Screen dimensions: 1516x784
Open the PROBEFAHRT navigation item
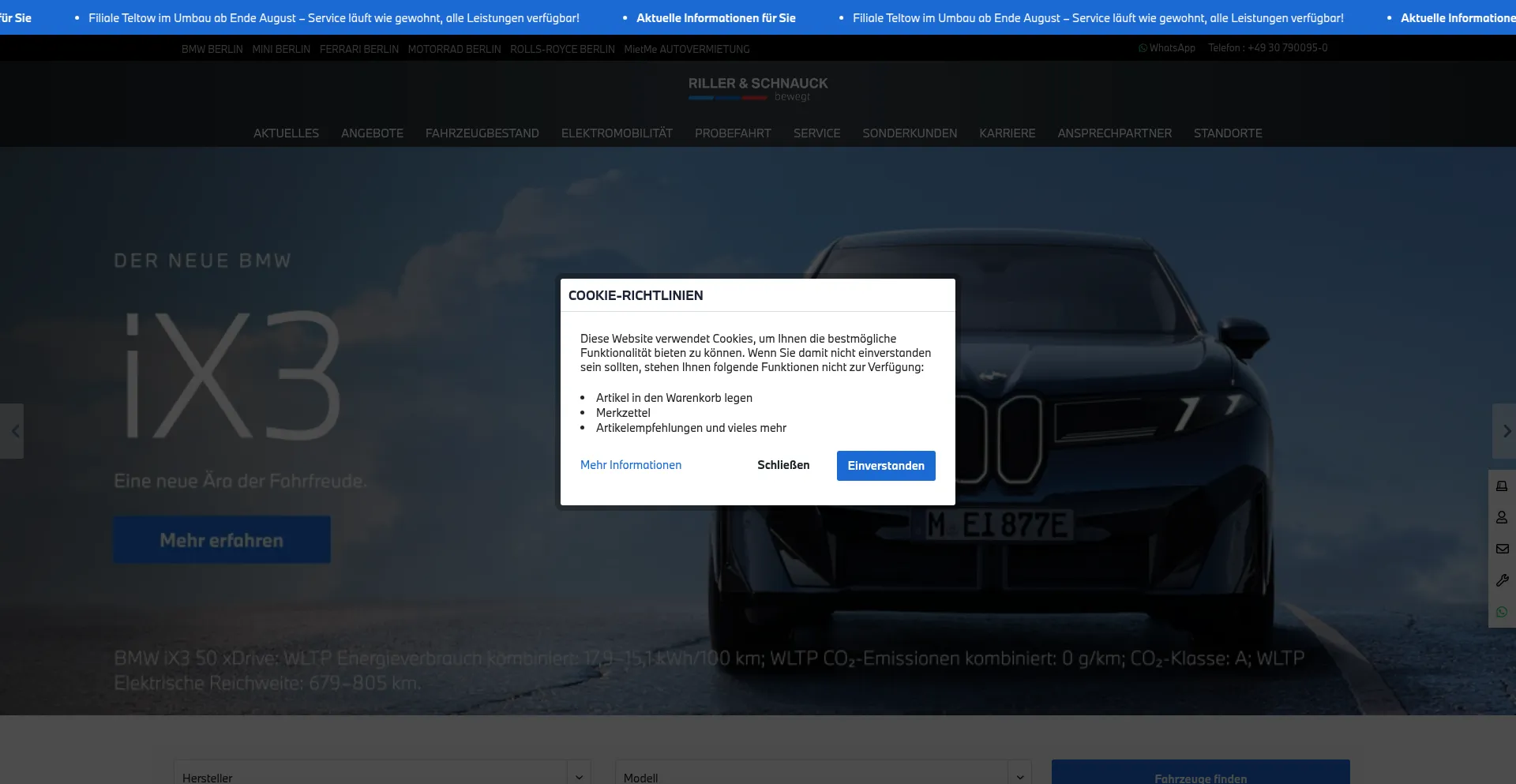[733, 133]
